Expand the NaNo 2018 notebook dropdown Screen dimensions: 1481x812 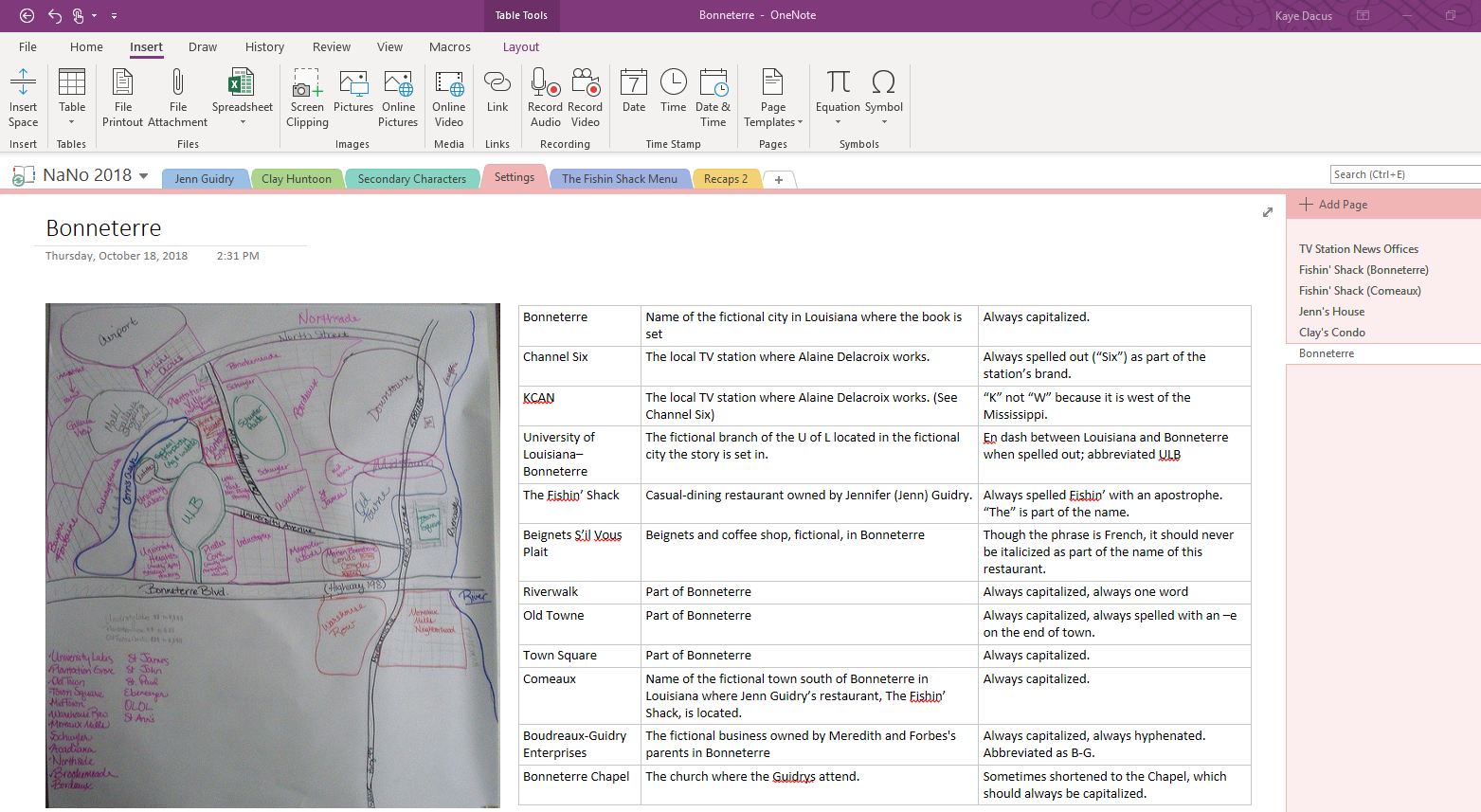[x=144, y=176]
